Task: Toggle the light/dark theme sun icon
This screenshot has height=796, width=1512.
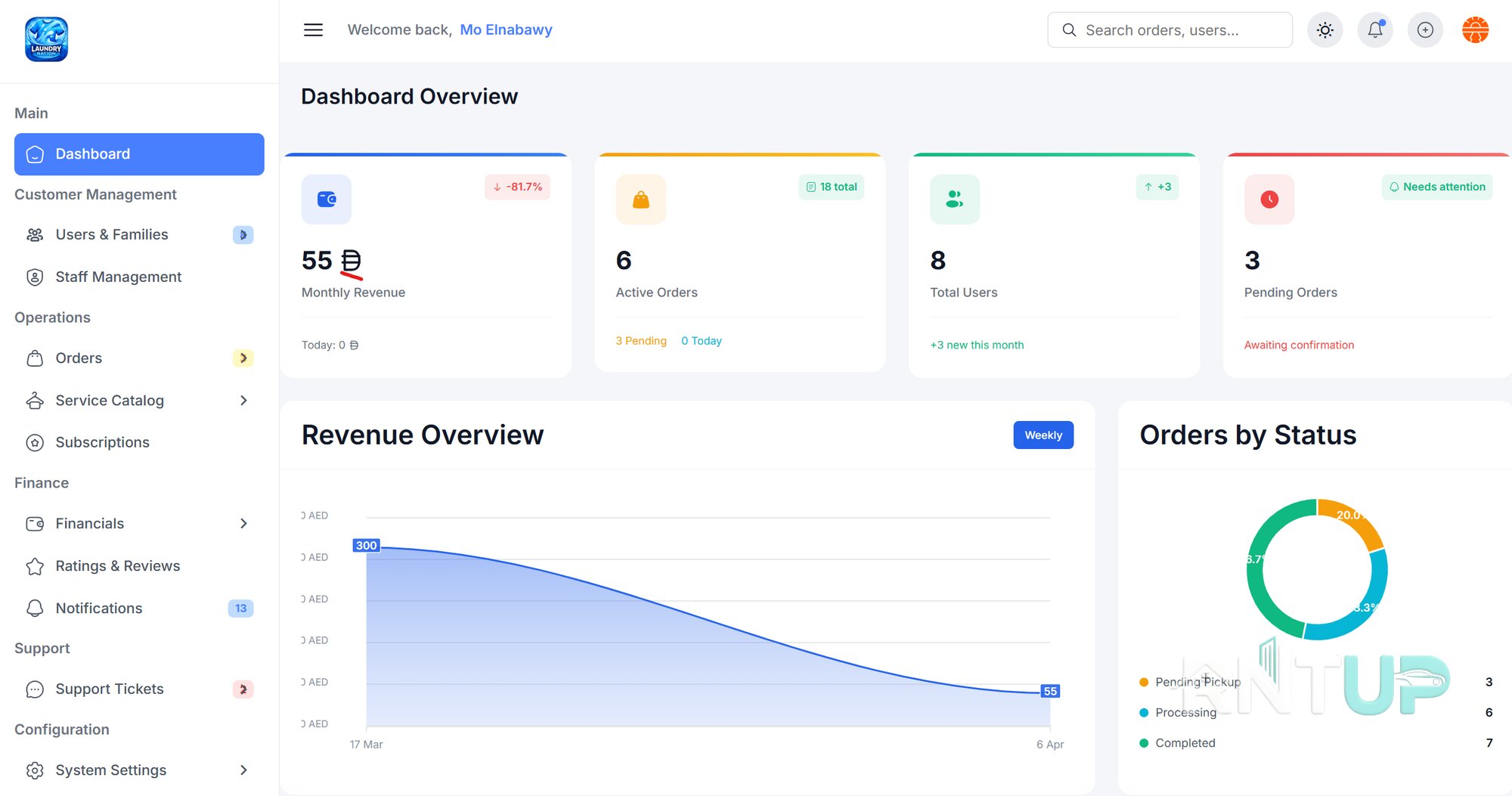Action: (1325, 30)
